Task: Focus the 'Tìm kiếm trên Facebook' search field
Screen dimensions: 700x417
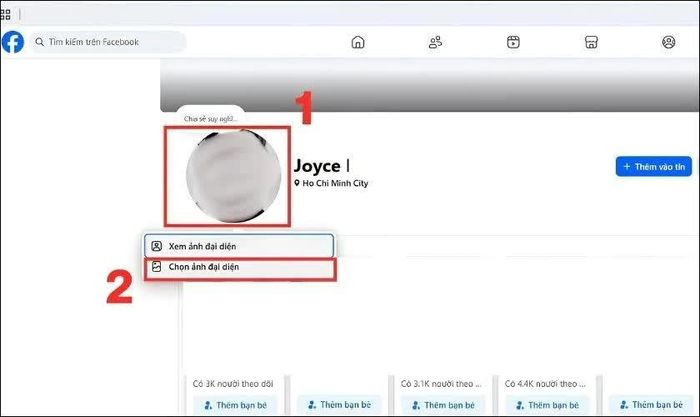Action: point(108,42)
